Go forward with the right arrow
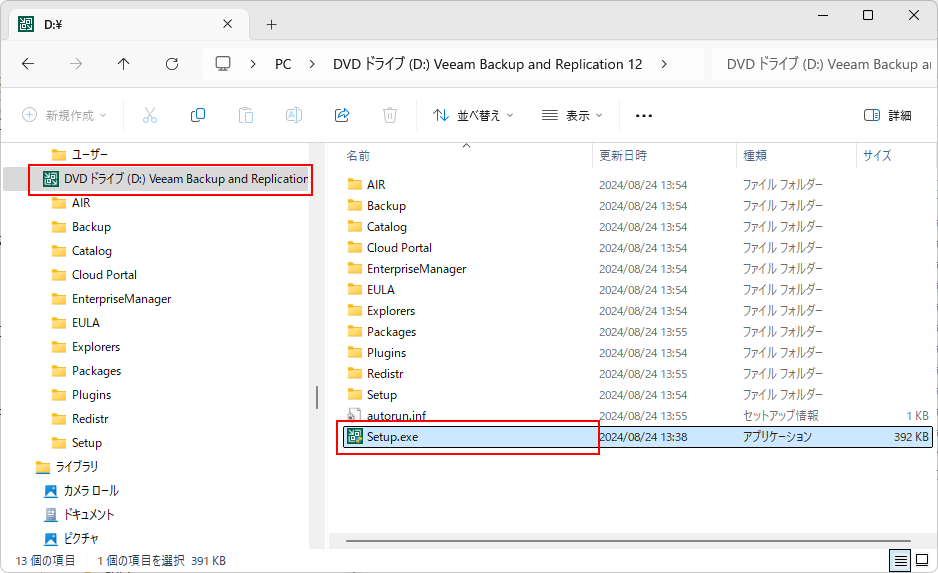938x573 pixels. coord(76,64)
